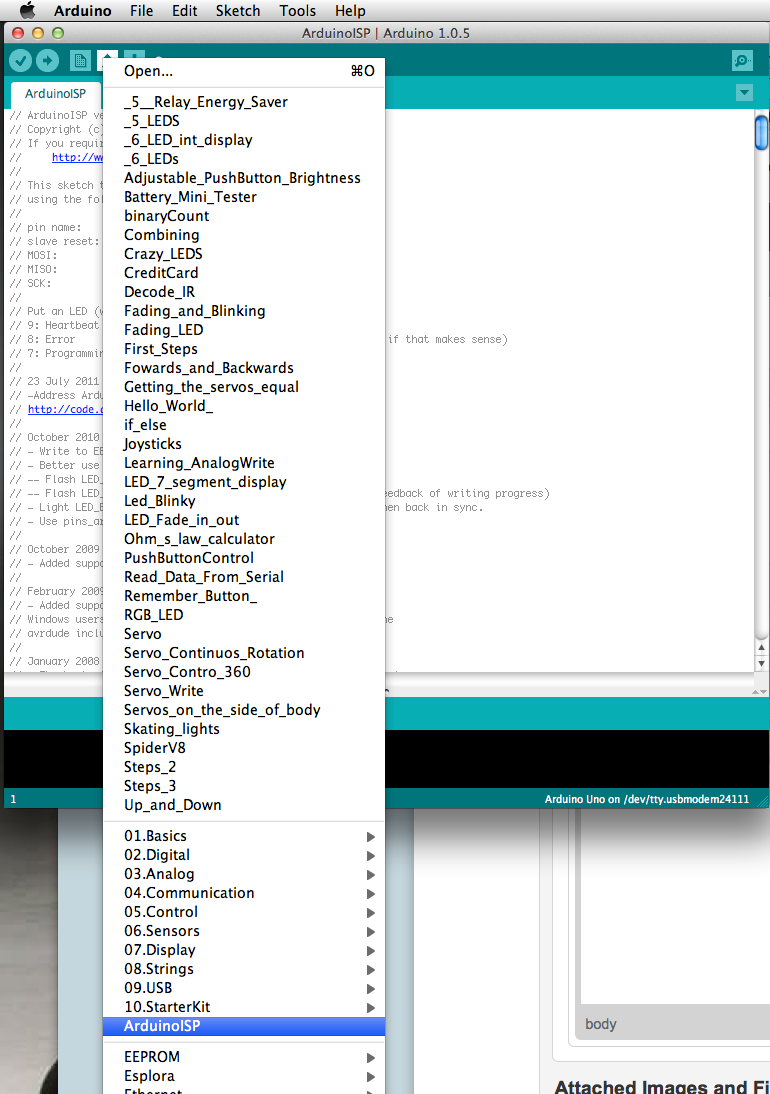Open the Decode_IR sketch
The height and width of the screenshot is (1094, 770).
click(x=244, y=292)
